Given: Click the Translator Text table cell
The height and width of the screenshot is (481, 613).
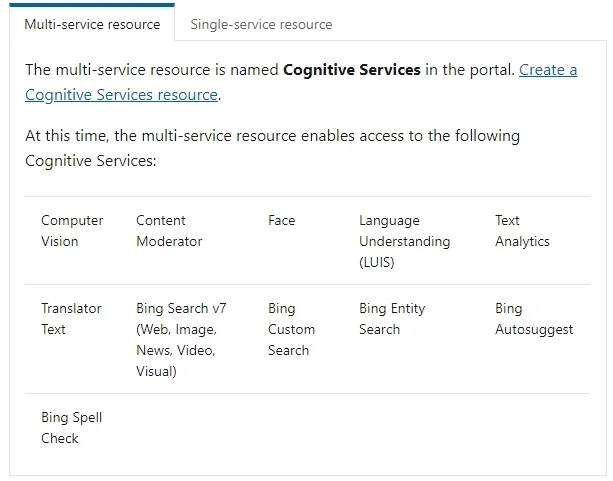Looking at the screenshot, I should coord(71,319).
